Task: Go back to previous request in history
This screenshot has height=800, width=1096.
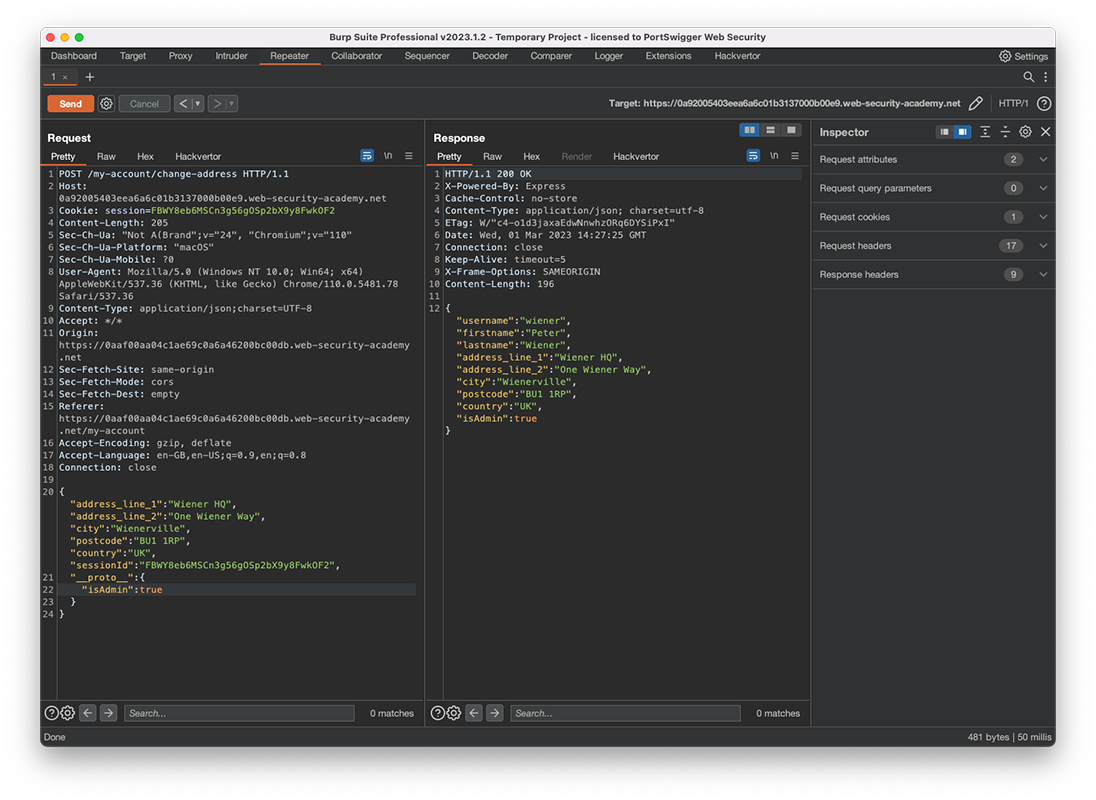Action: 183,103
